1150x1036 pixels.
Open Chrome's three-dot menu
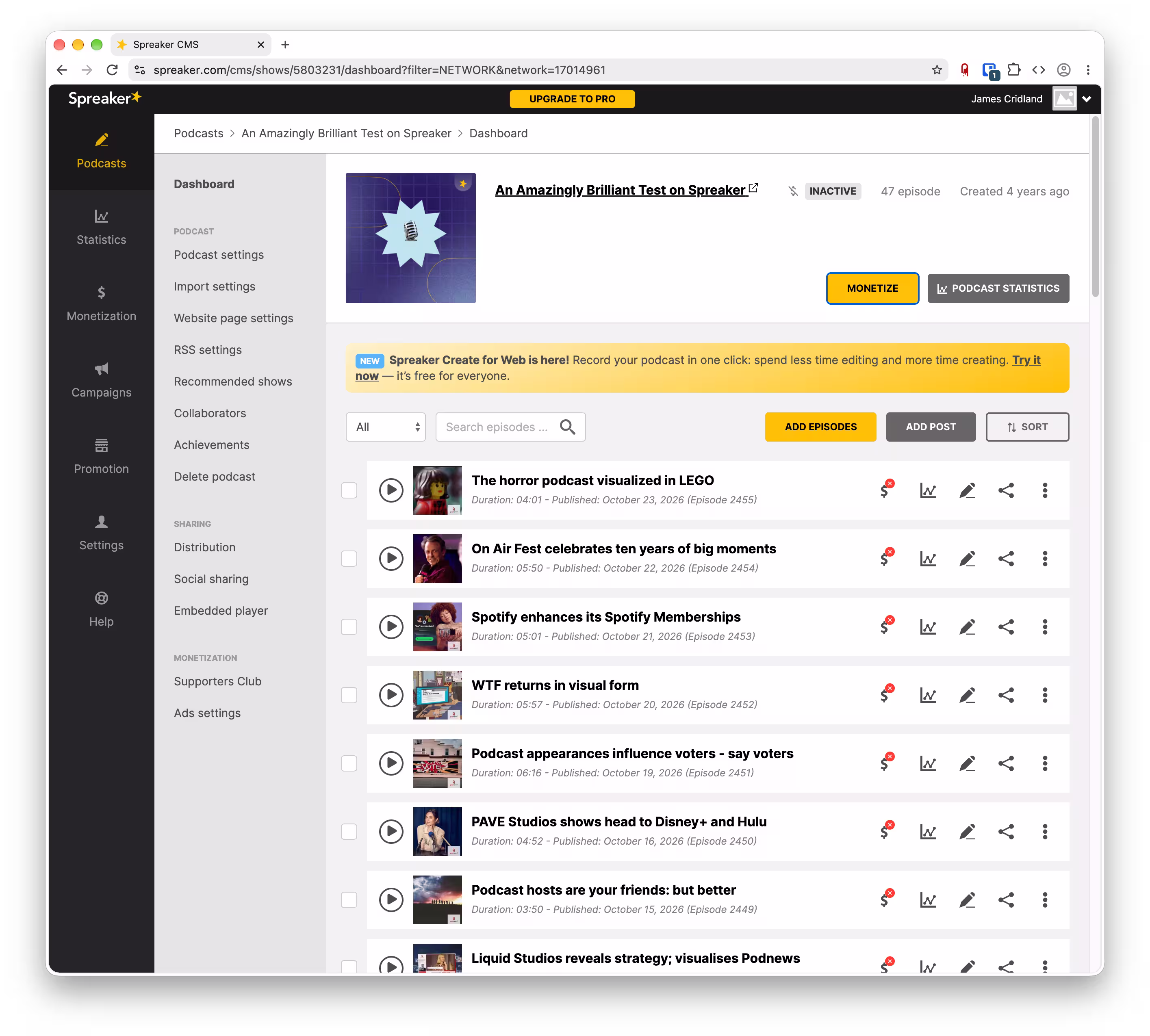point(1087,69)
